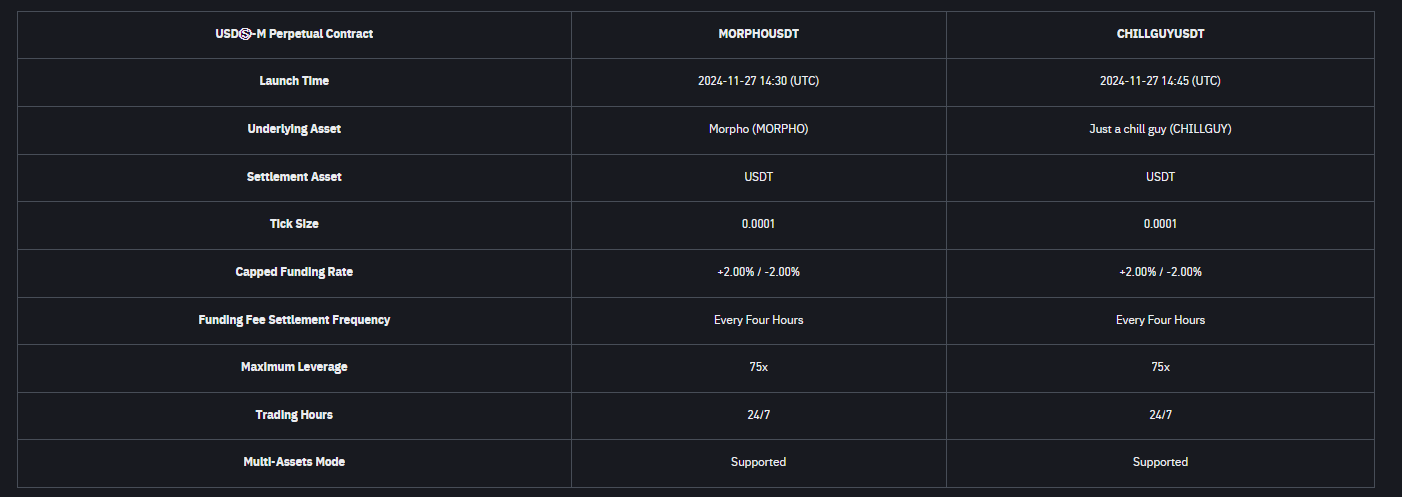Viewport: 1402px width, 497px height.
Task: Click the Tick Size row label
Action: [294, 224]
